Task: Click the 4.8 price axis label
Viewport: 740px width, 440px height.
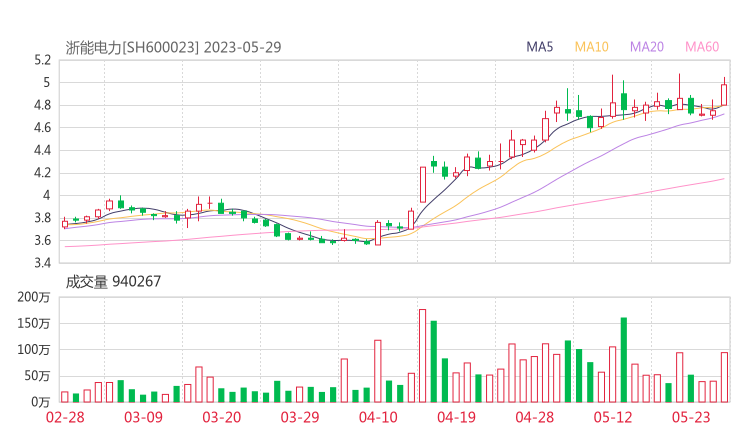Action: [42, 105]
